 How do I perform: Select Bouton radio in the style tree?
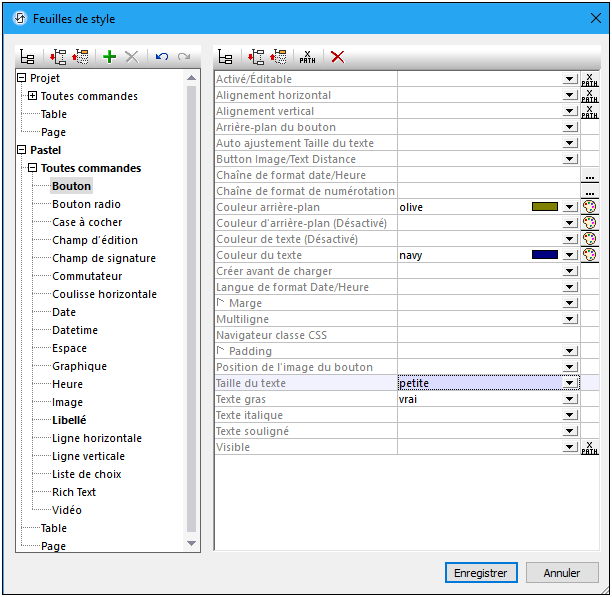click(x=86, y=204)
